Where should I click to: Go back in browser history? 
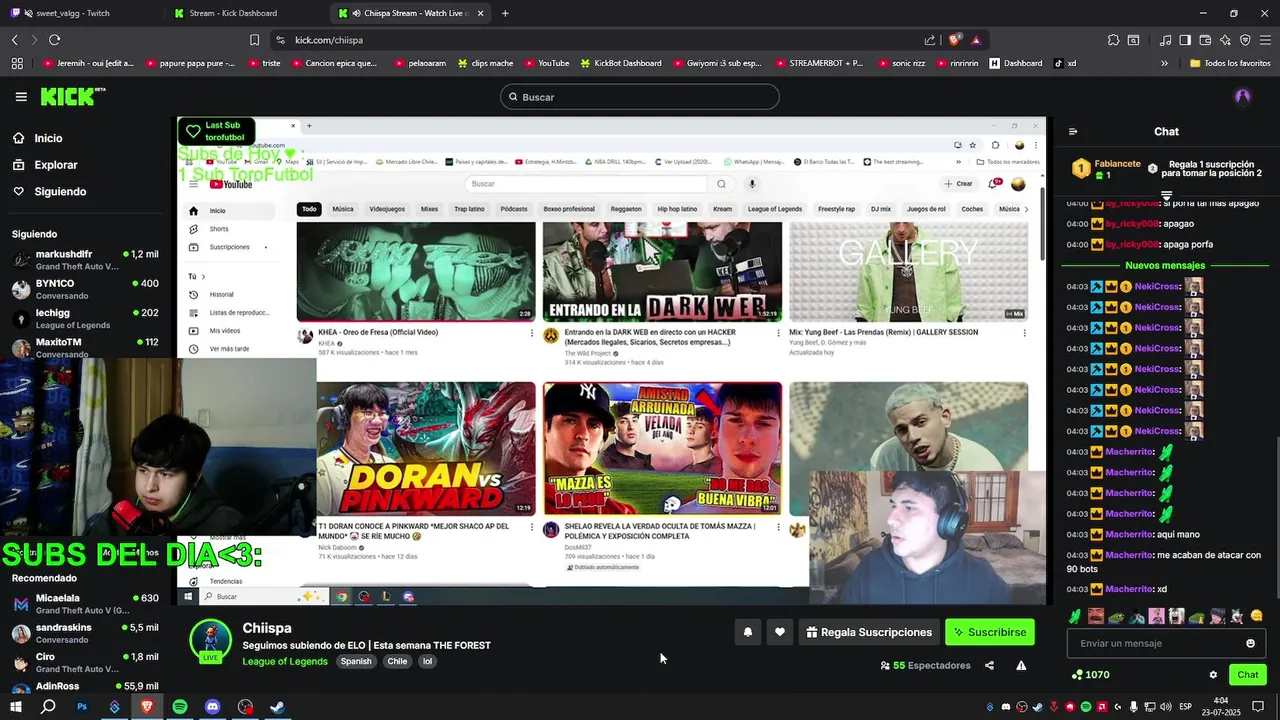(x=15, y=40)
